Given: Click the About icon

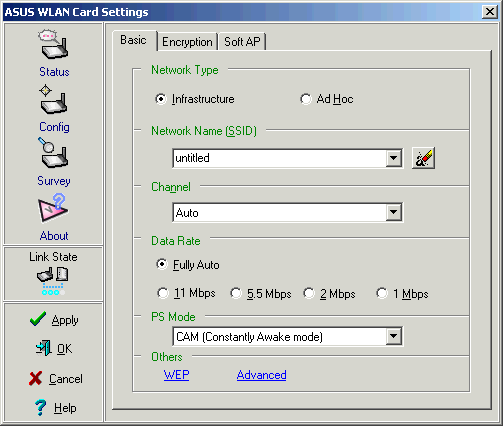Looking at the screenshot, I should pos(53,208).
